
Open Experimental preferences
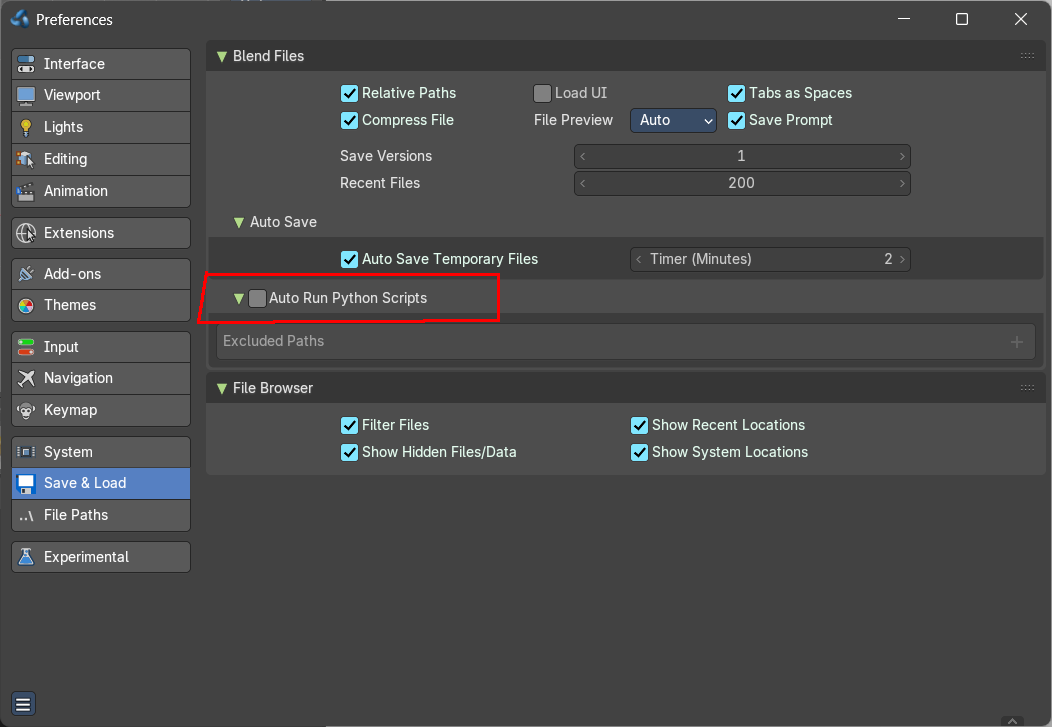pyautogui.click(x=101, y=557)
